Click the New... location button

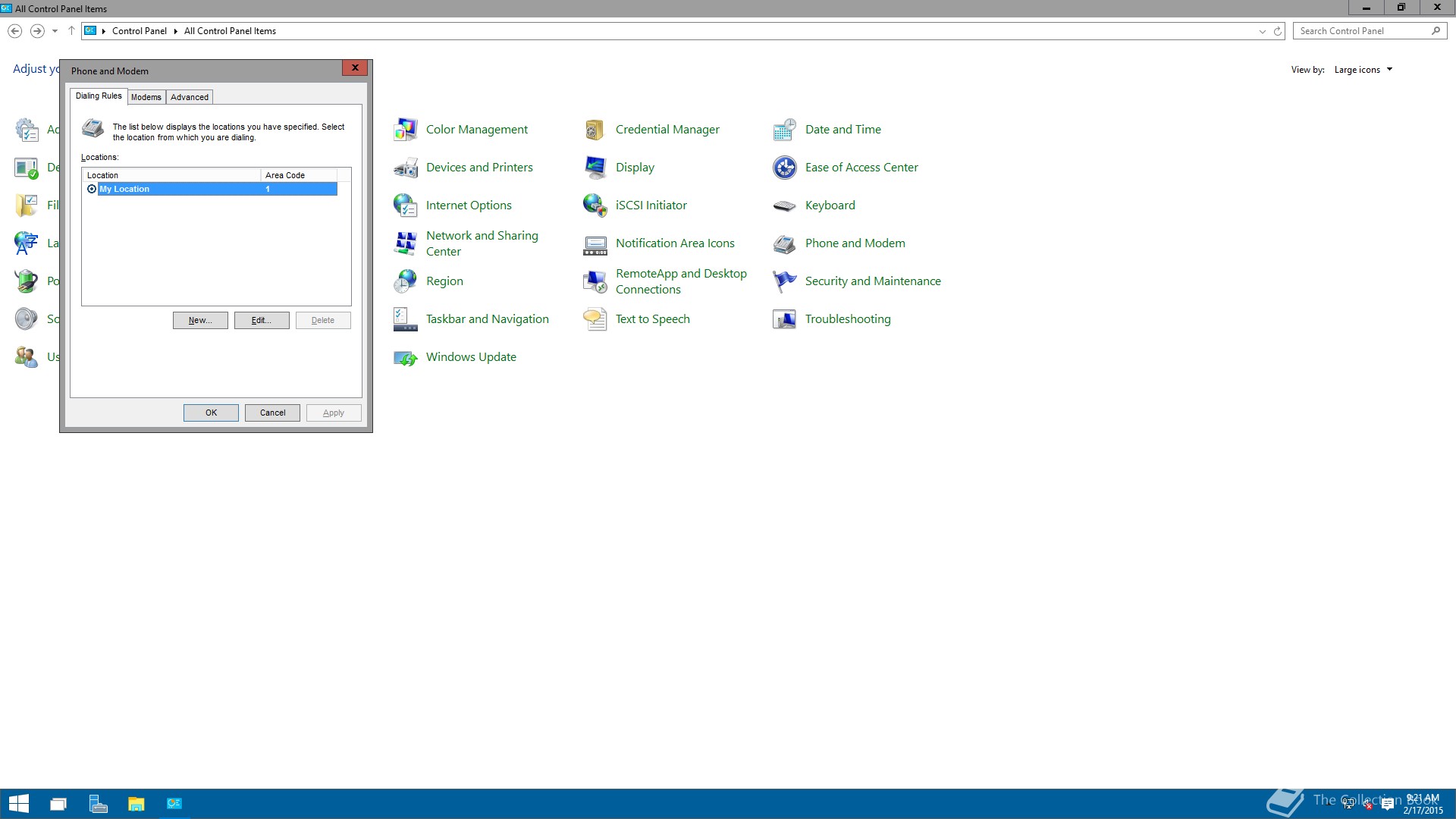point(200,320)
